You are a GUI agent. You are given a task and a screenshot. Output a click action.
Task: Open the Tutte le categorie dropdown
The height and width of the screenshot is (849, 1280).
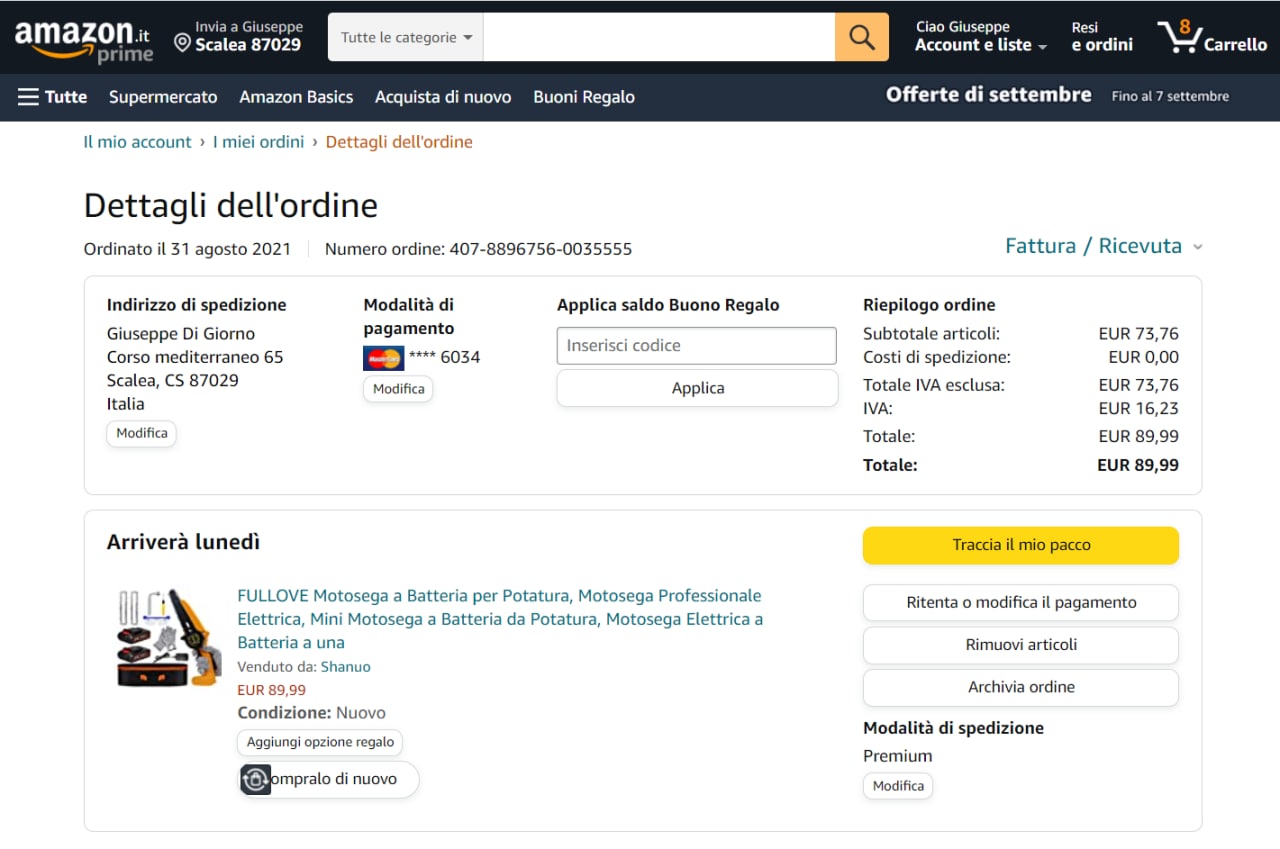tap(405, 37)
